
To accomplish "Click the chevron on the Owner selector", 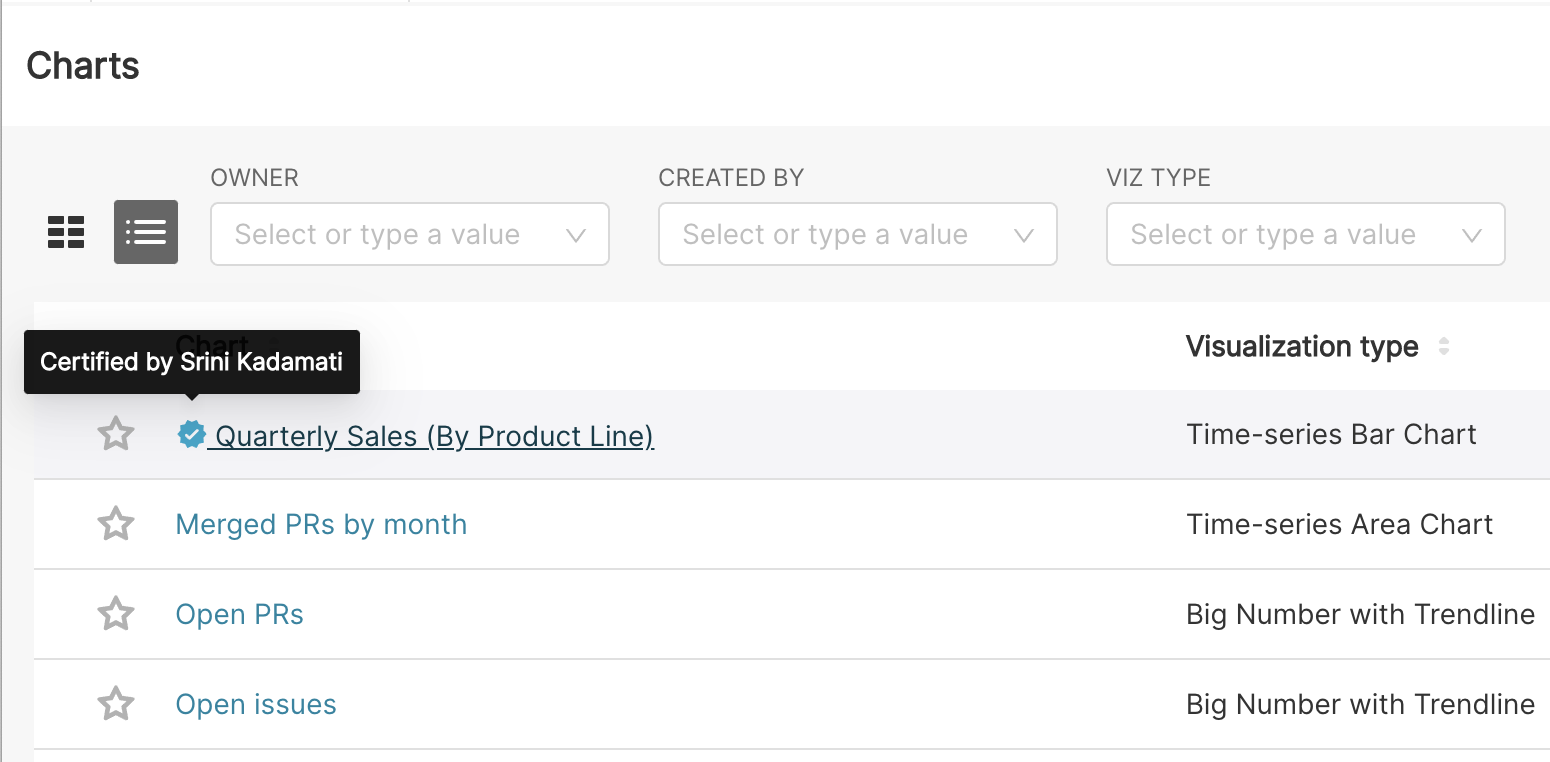I will tap(576, 234).
